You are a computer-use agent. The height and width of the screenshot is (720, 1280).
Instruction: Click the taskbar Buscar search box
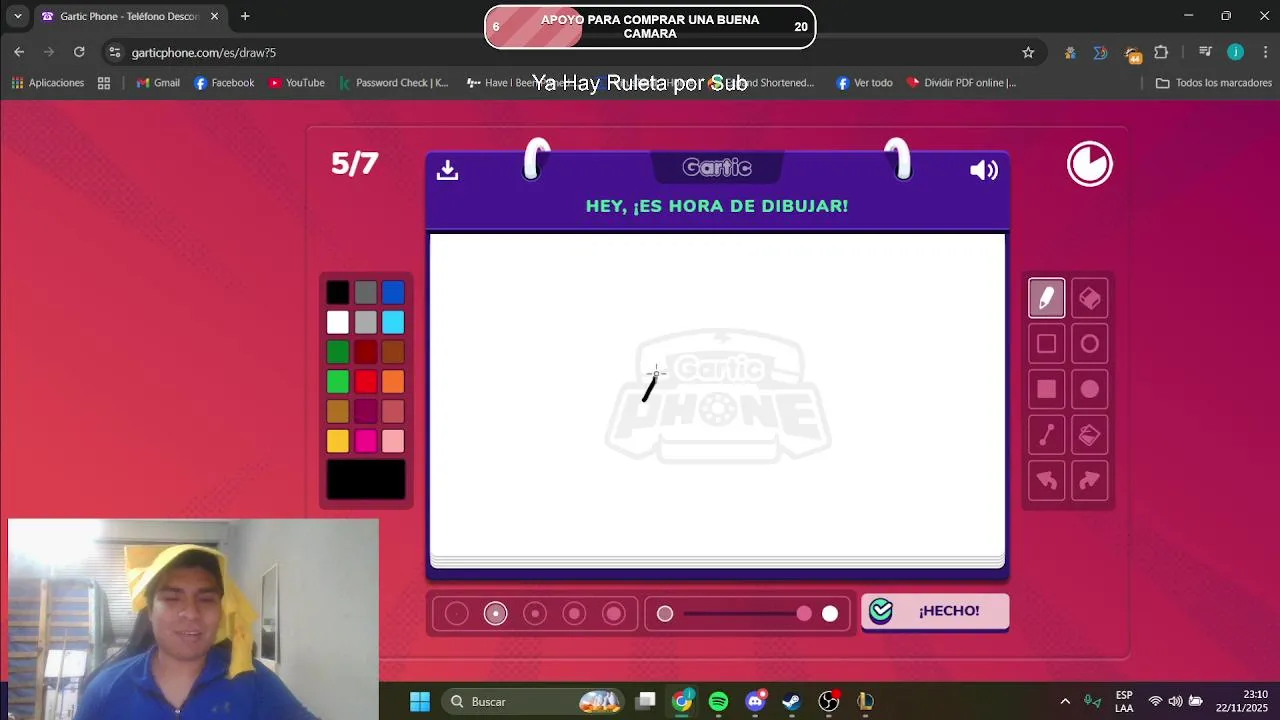[x=534, y=702]
